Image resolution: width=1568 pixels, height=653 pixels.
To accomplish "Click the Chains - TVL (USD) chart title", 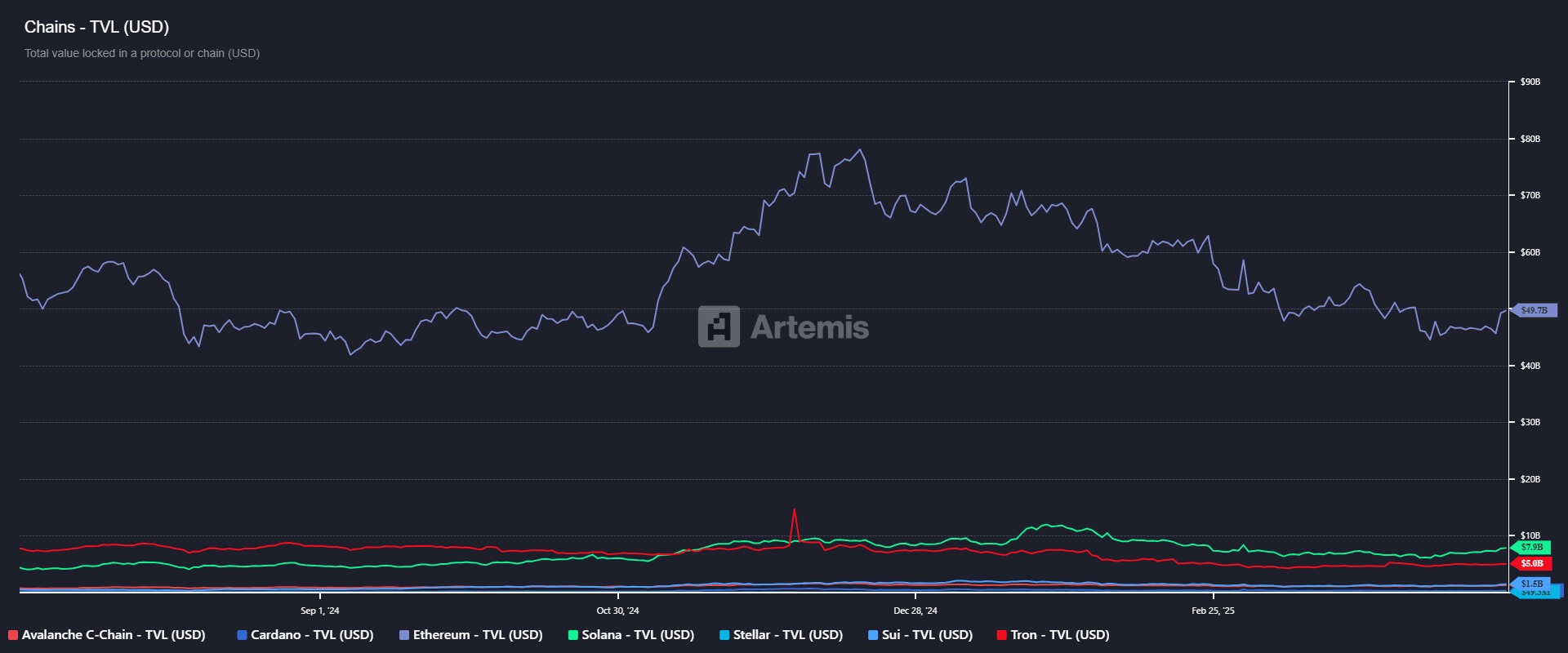I will 96,27.
